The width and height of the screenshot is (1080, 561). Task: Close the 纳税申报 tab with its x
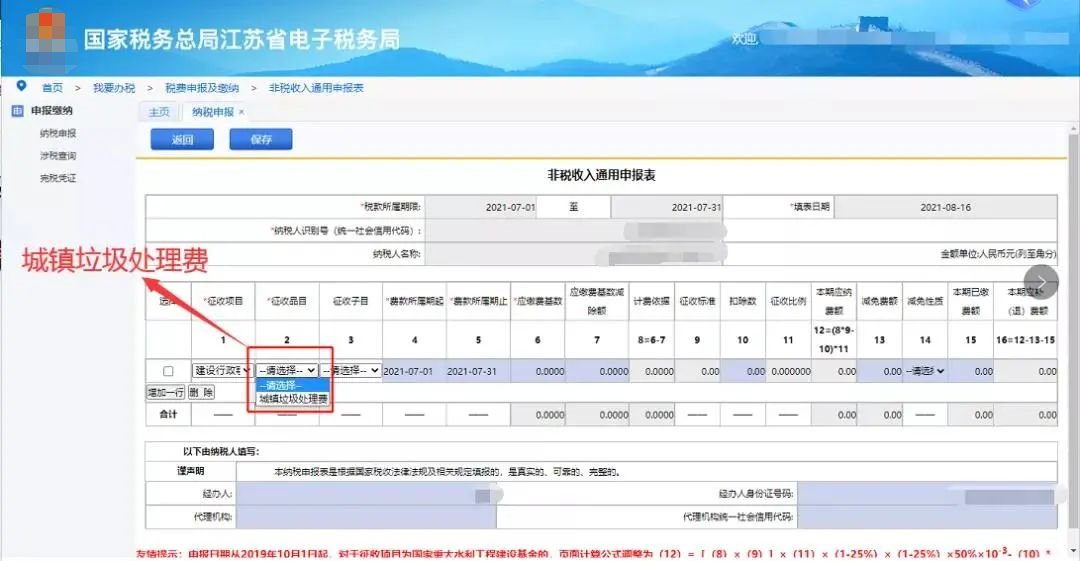(241, 112)
